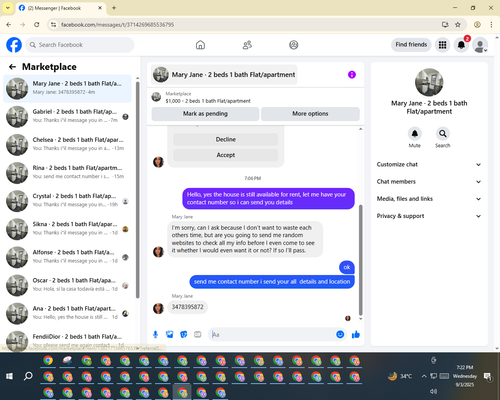The width and height of the screenshot is (500, 400).
Task: Open Crystal conversation in list
Action: coord(67,201)
